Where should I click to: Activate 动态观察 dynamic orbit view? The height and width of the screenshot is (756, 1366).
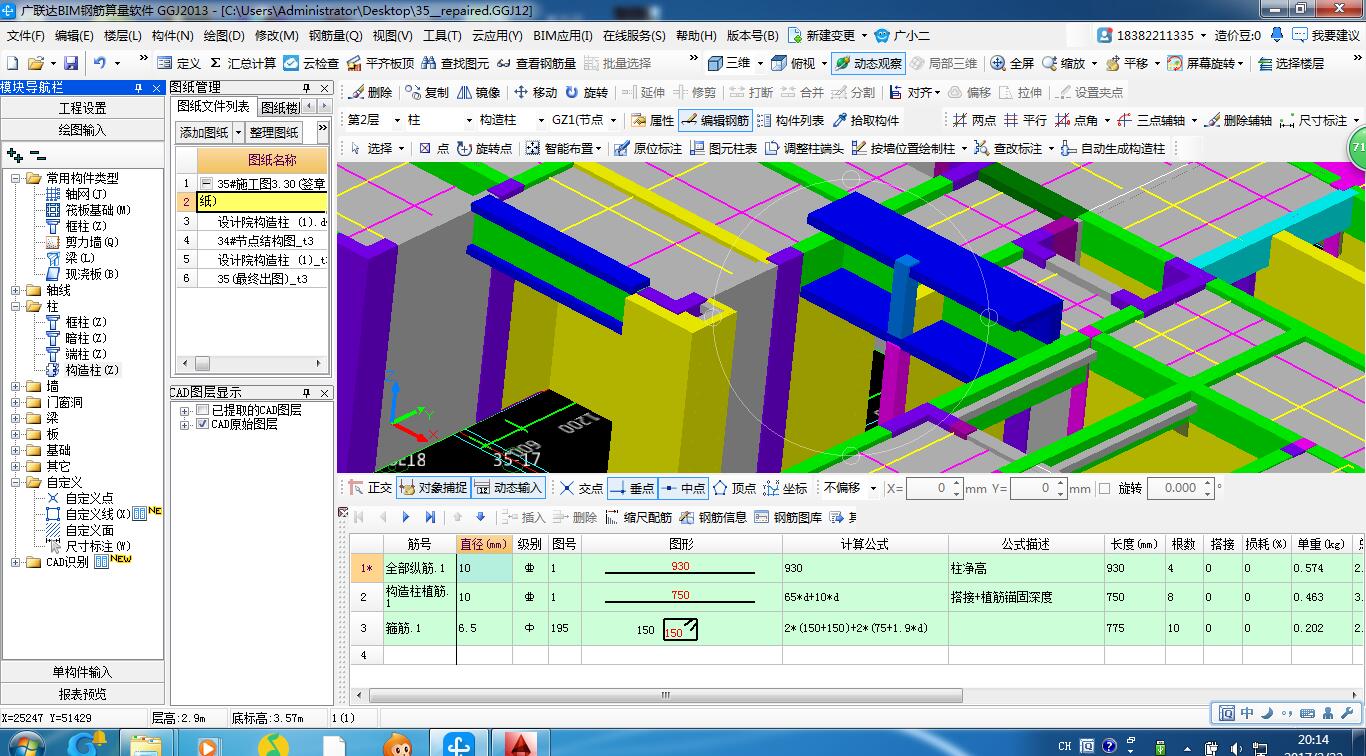point(868,63)
